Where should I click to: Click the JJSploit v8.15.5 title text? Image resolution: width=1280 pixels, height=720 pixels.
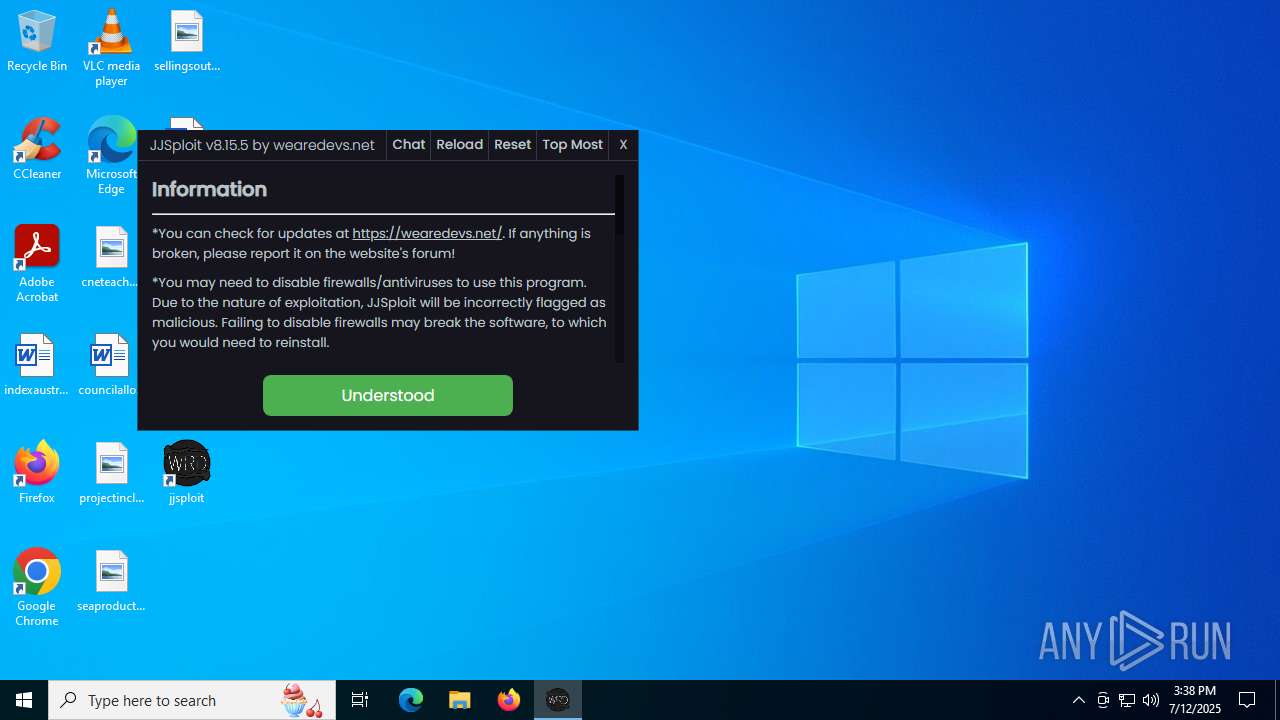pyautogui.click(x=262, y=145)
